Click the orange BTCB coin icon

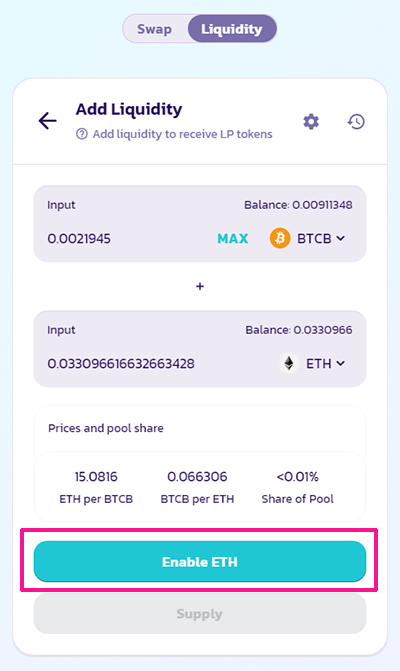click(x=280, y=238)
